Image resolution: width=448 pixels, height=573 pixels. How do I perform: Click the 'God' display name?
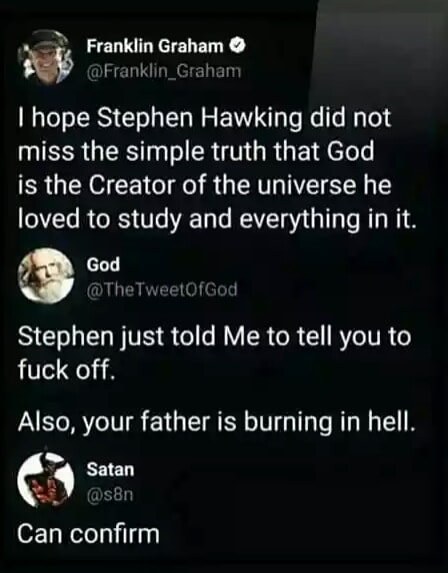click(103, 265)
